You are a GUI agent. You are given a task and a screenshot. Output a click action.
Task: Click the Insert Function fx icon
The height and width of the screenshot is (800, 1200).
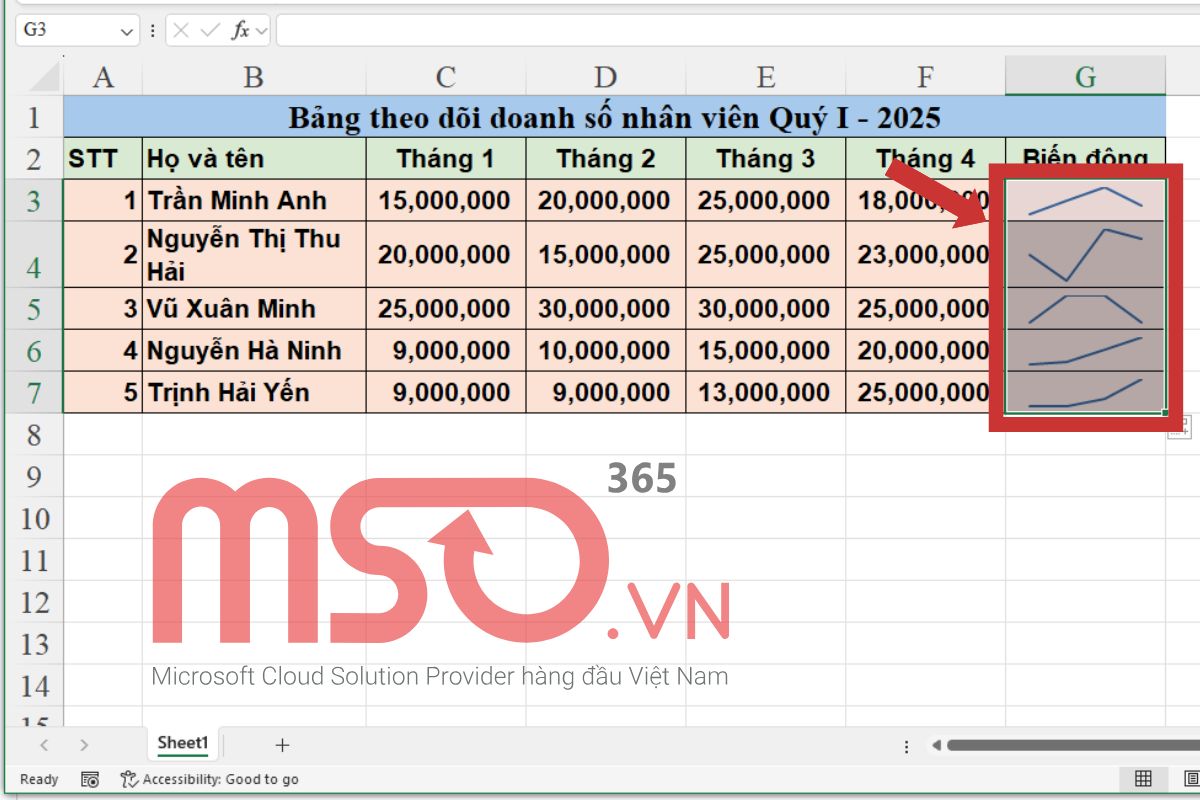pyautogui.click(x=240, y=30)
